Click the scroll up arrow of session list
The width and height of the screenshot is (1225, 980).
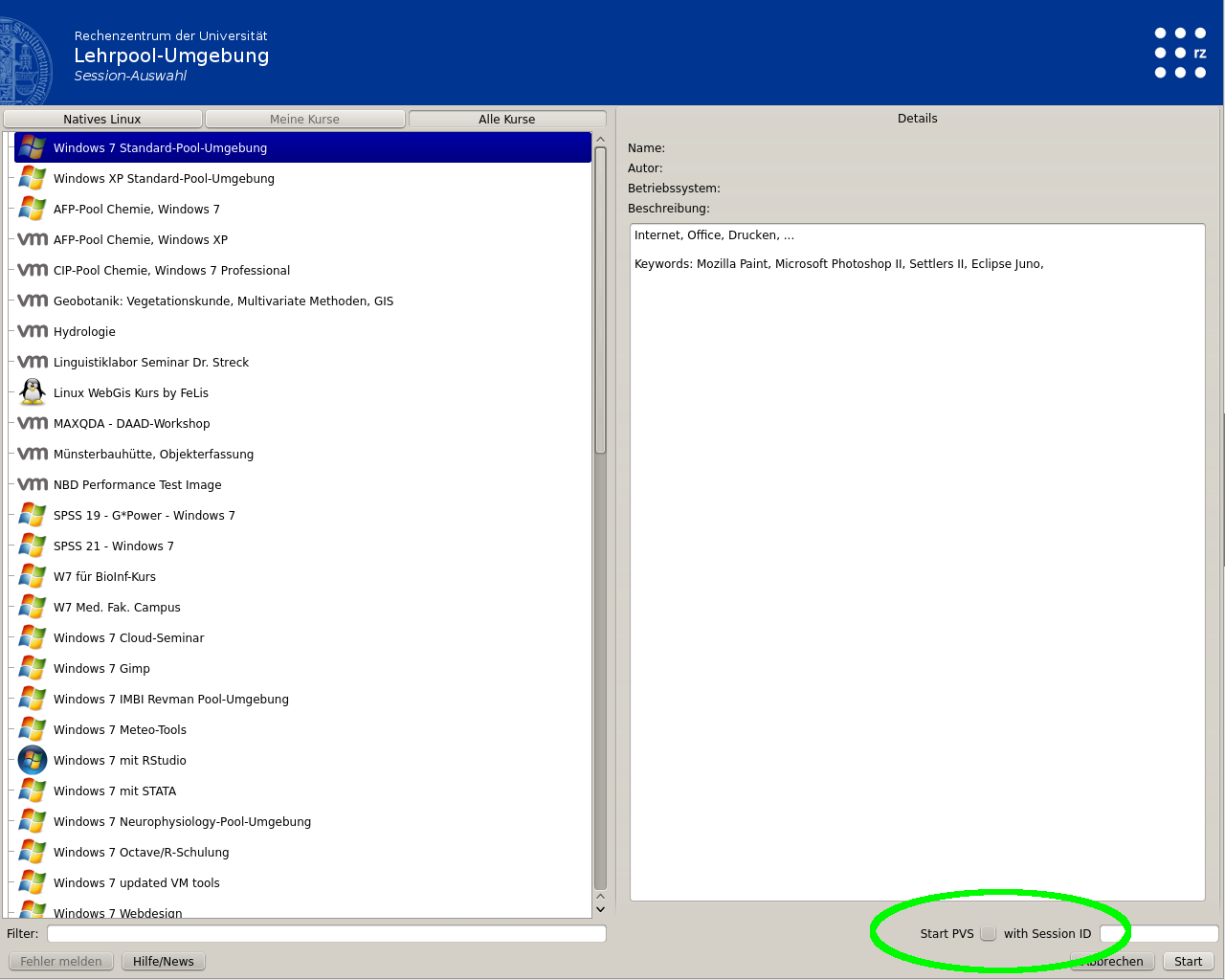(x=601, y=140)
